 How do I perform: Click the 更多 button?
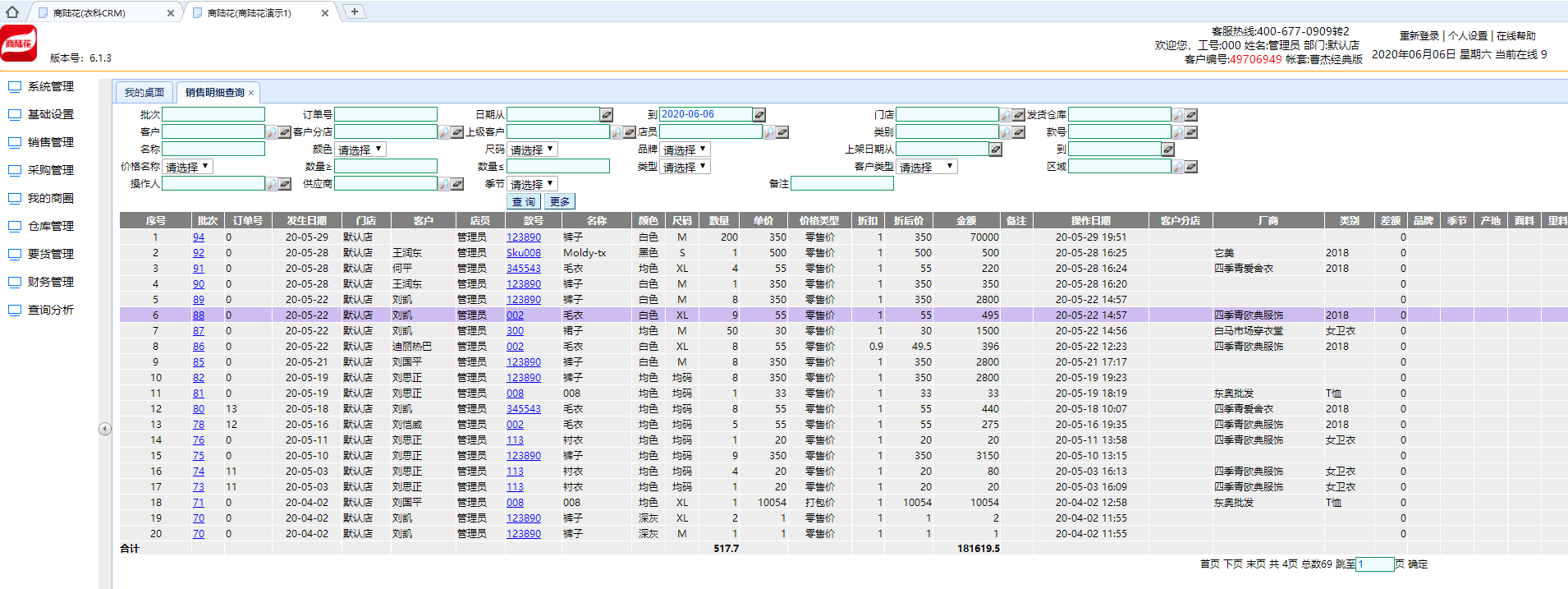pyautogui.click(x=560, y=201)
